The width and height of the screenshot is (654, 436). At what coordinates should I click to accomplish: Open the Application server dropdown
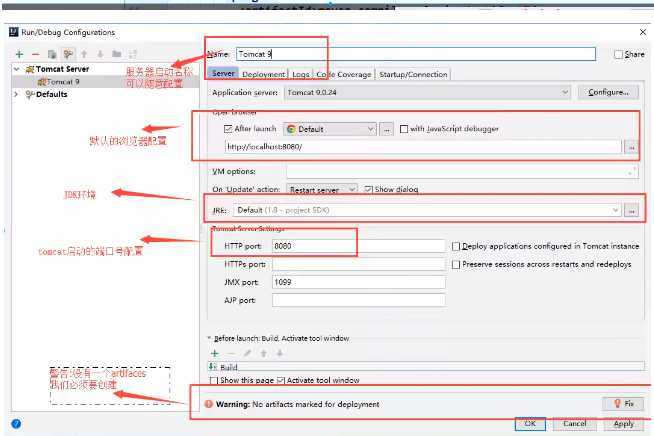428,93
